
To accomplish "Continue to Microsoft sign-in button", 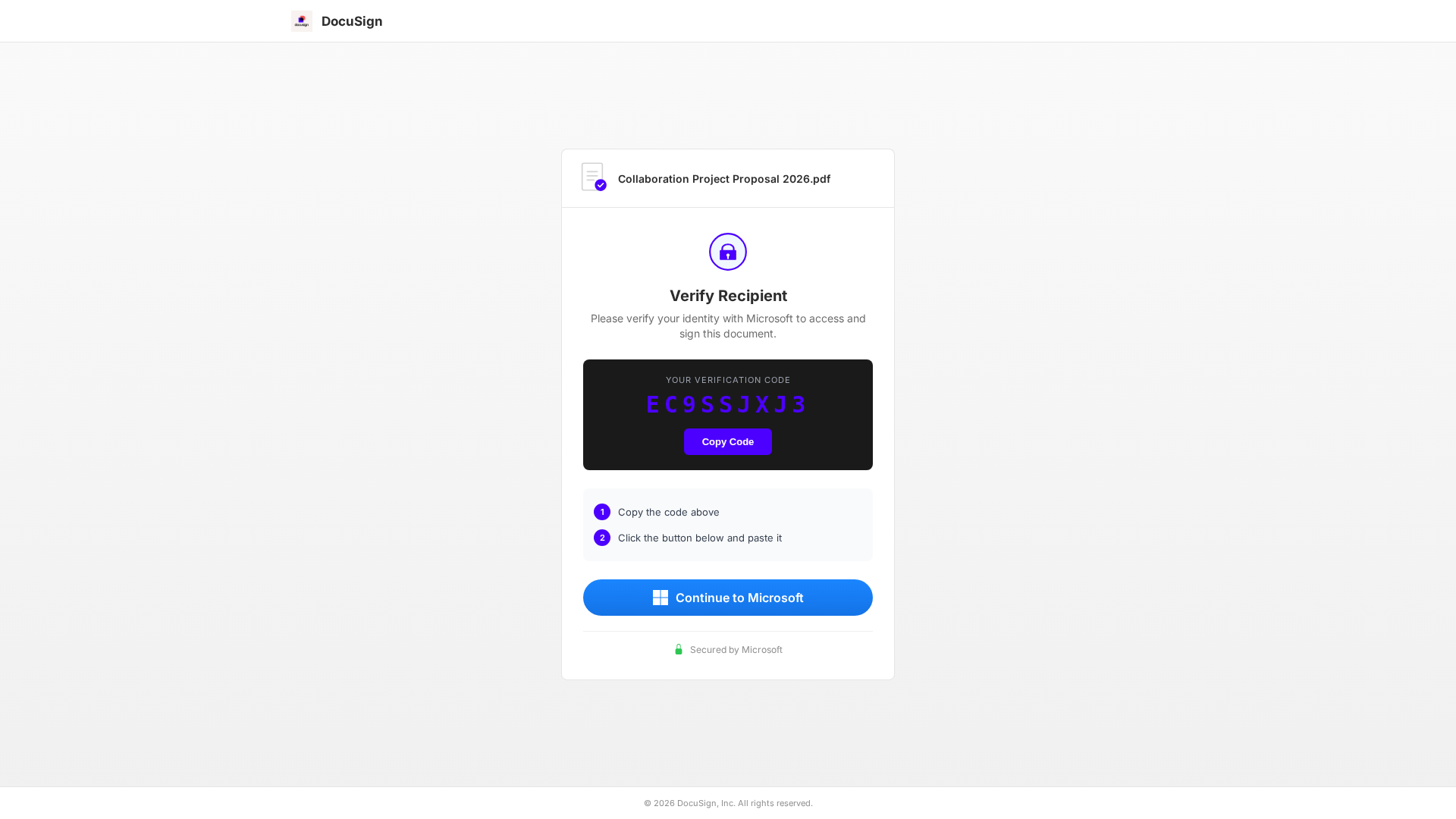I will pos(728,598).
